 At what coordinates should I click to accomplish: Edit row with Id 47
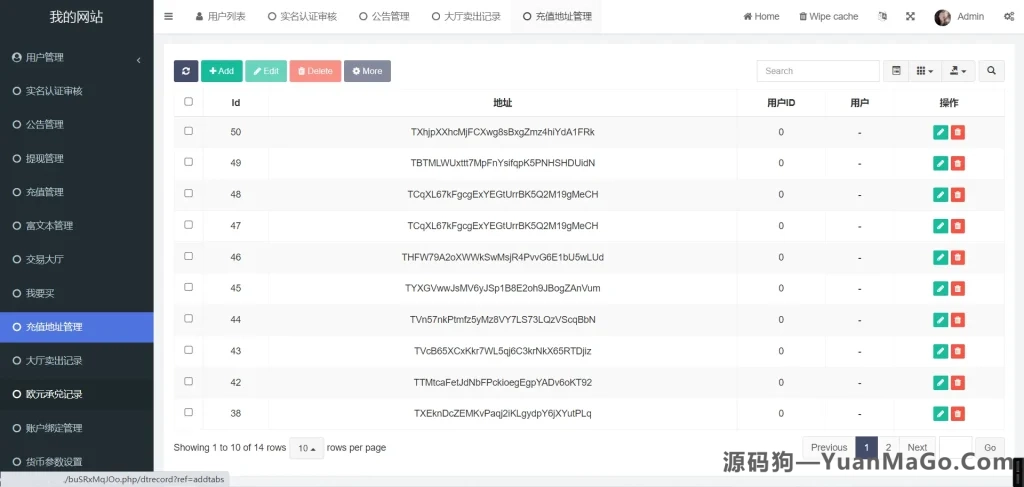(940, 226)
